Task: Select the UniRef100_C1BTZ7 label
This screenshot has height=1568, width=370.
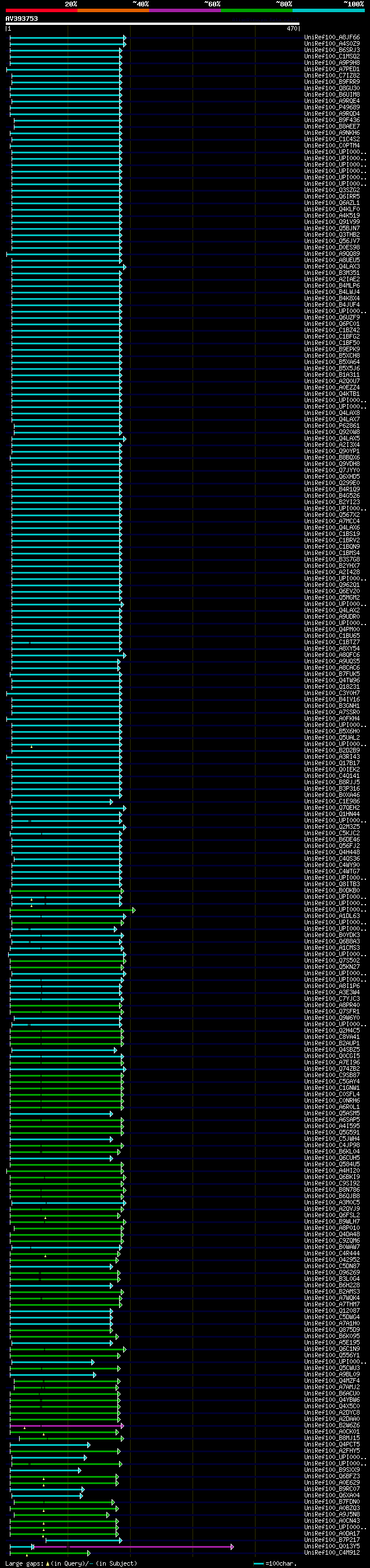Action: pyautogui.click(x=332, y=642)
